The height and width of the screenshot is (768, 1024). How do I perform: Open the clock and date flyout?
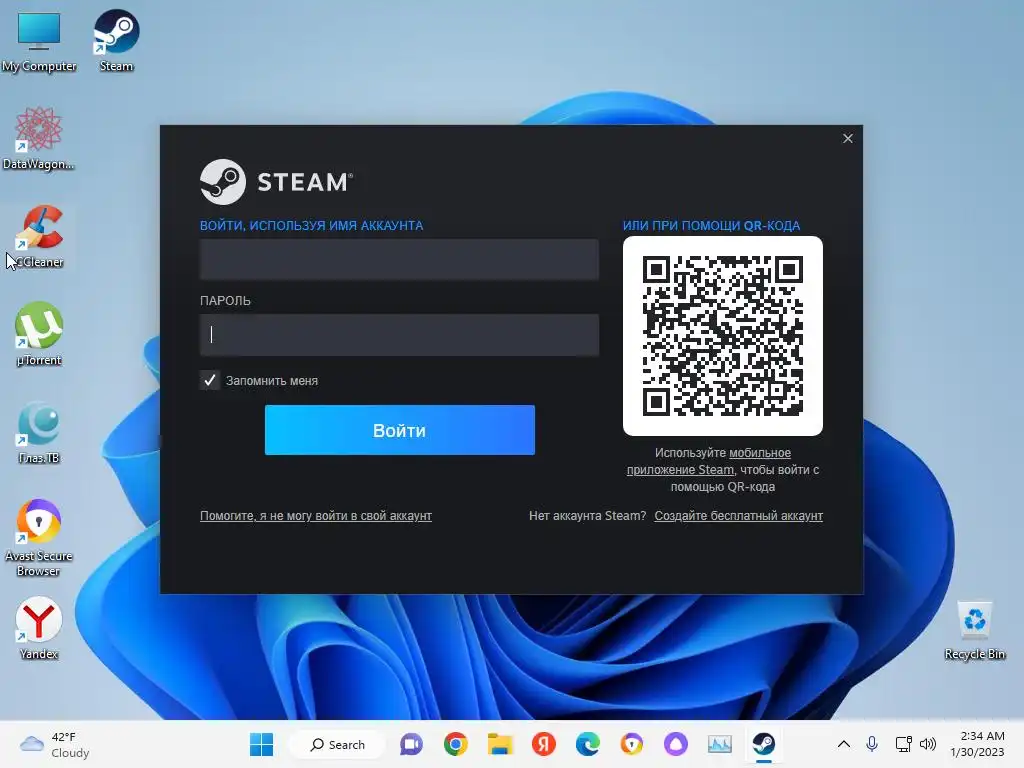tap(977, 744)
